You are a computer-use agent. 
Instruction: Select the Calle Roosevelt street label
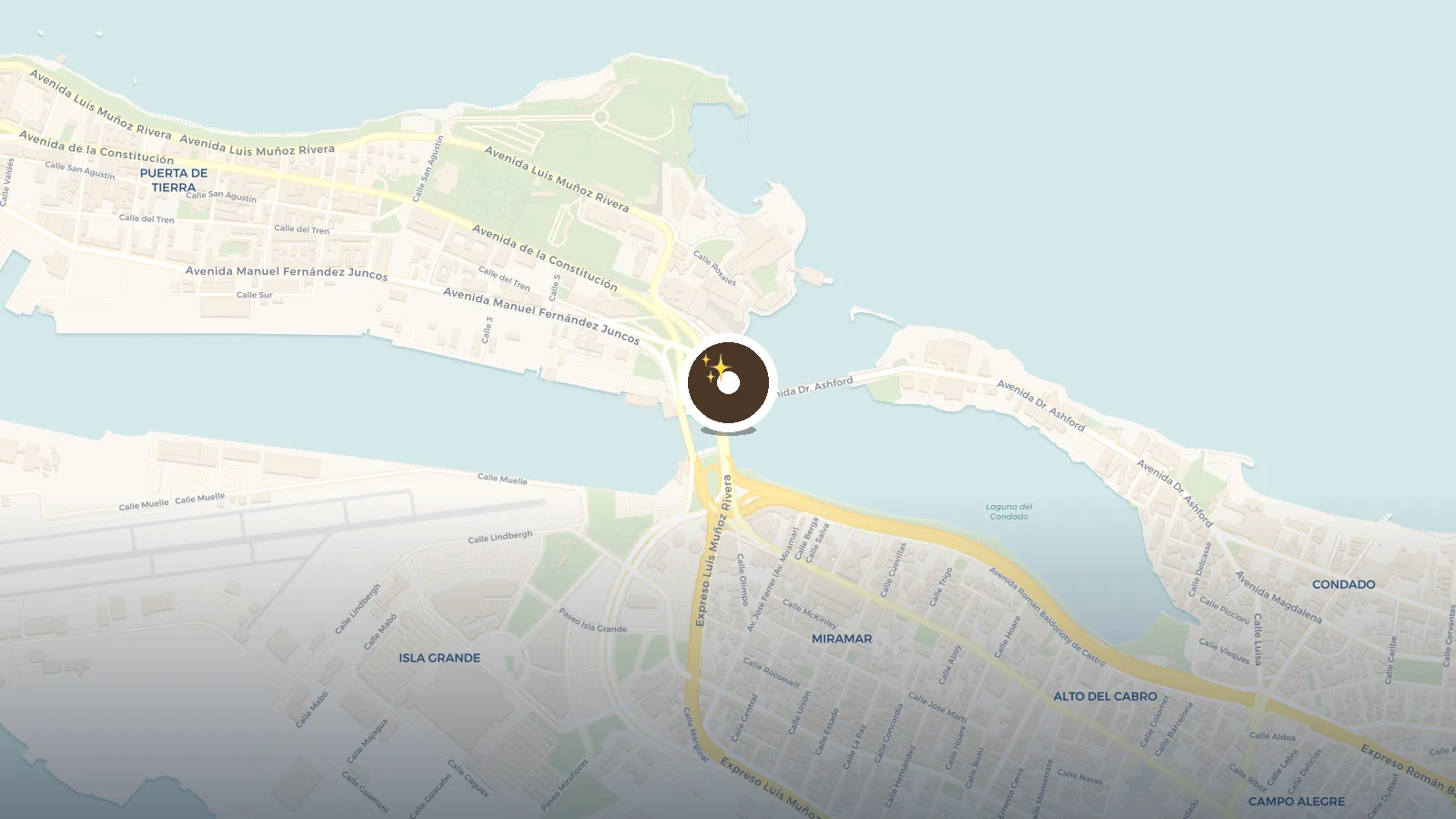point(772,673)
